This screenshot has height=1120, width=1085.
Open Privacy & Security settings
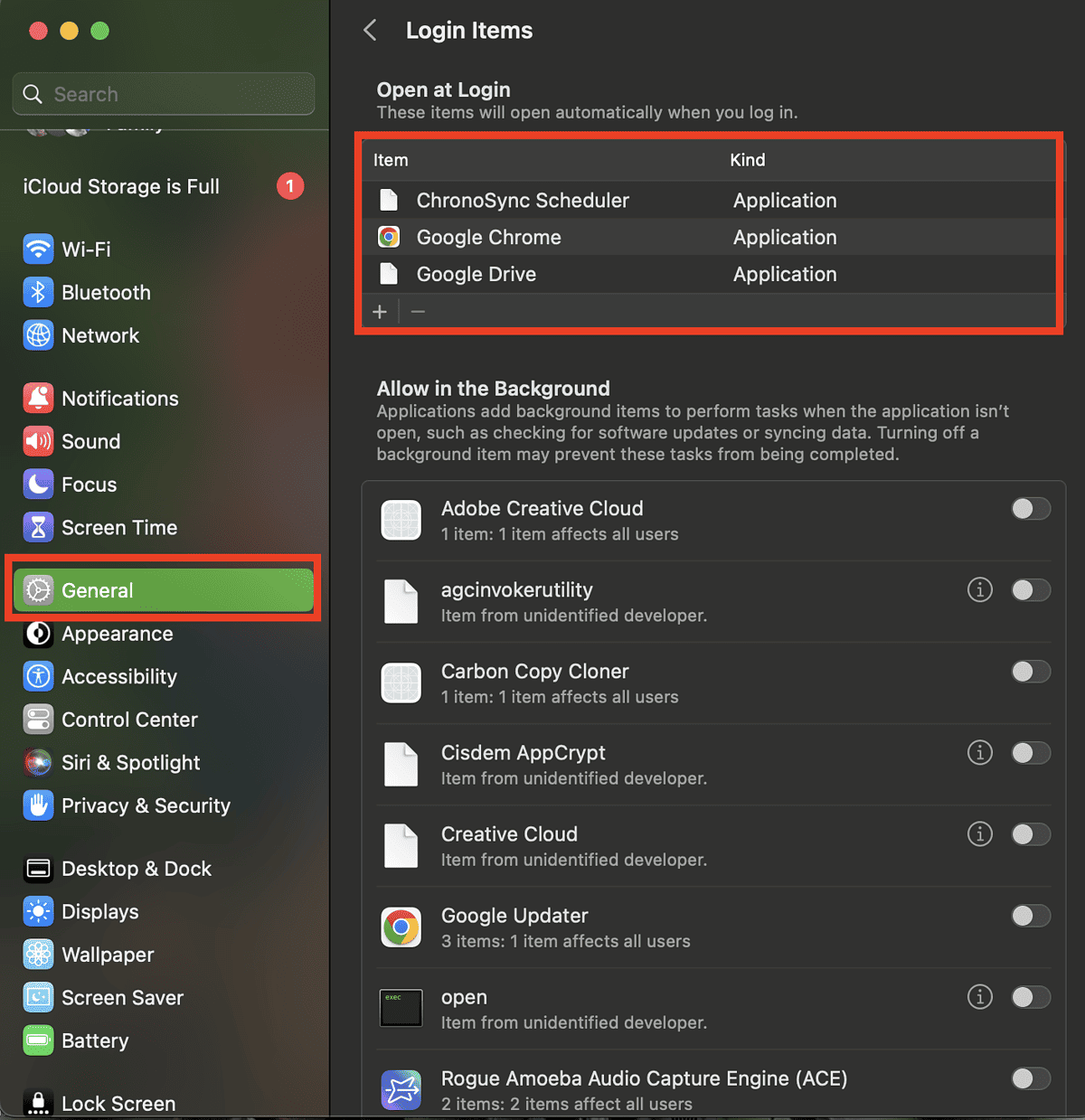click(x=146, y=805)
